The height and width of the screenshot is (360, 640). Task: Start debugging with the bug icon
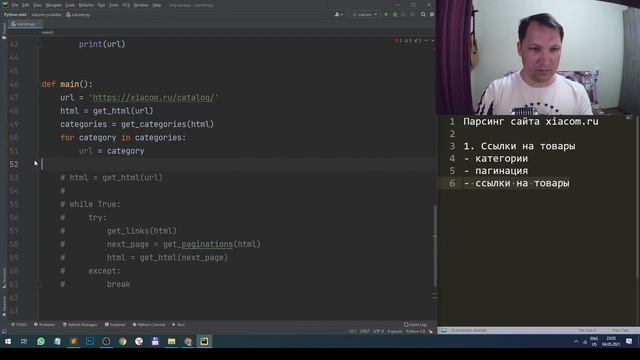(395, 14)
